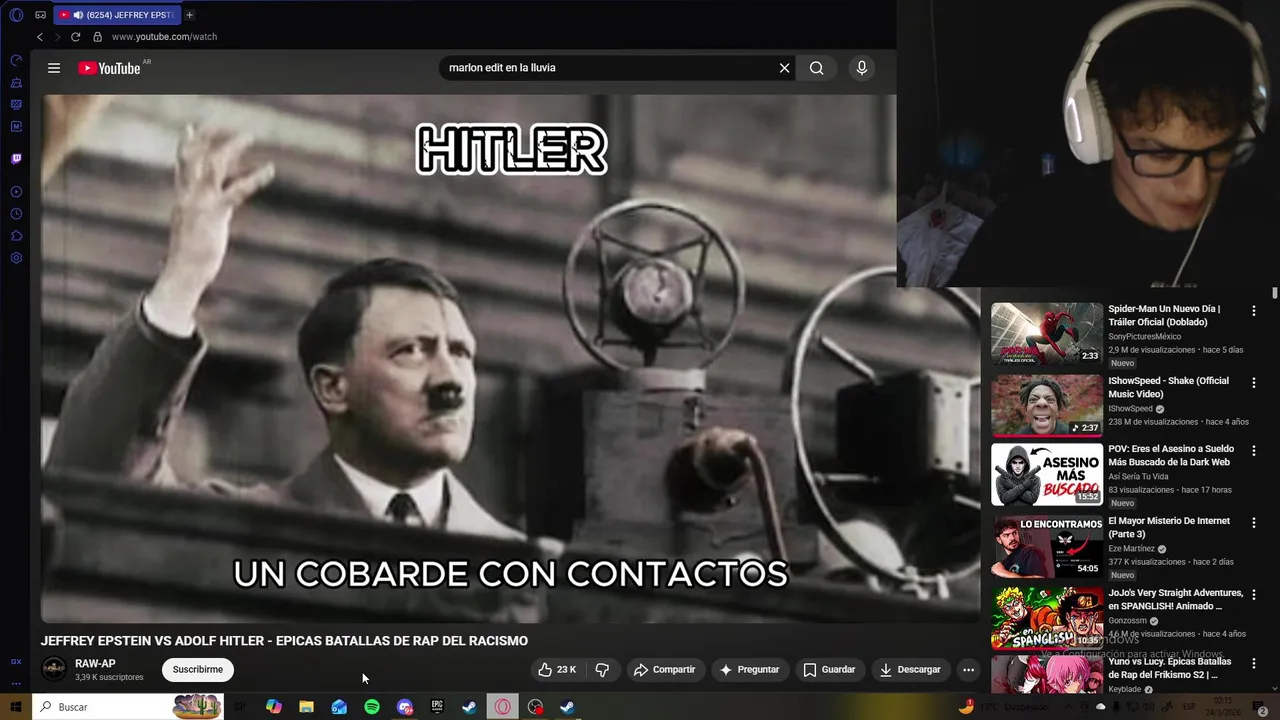Screen dimensions: 1280x720
Task: Open Twitch panel in sidebar
Action: [16, 158]
